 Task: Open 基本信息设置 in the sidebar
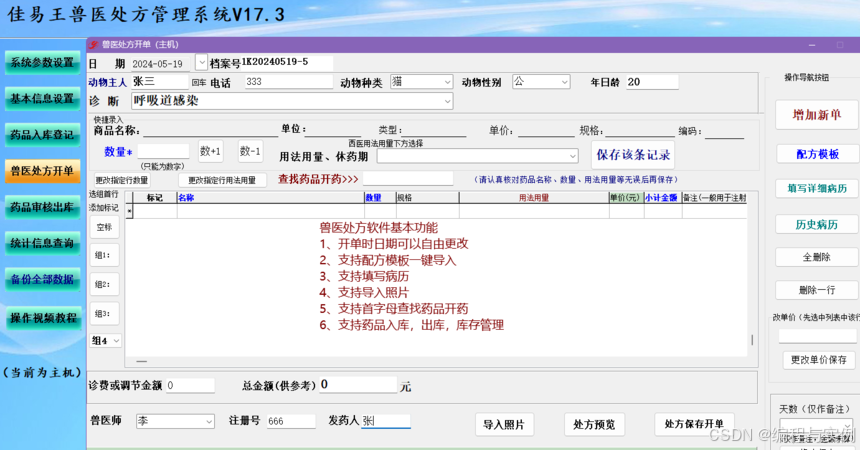42,99
